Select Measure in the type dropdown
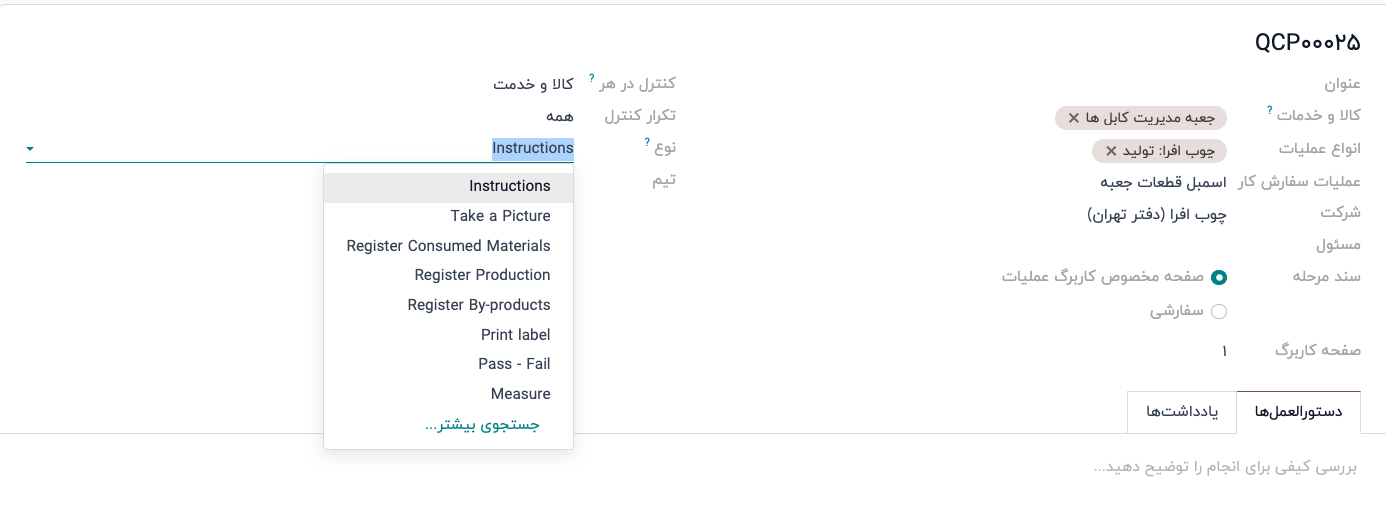Image resolution: width=1386 pixels, height=525 pixels. (x=520, y=394)
